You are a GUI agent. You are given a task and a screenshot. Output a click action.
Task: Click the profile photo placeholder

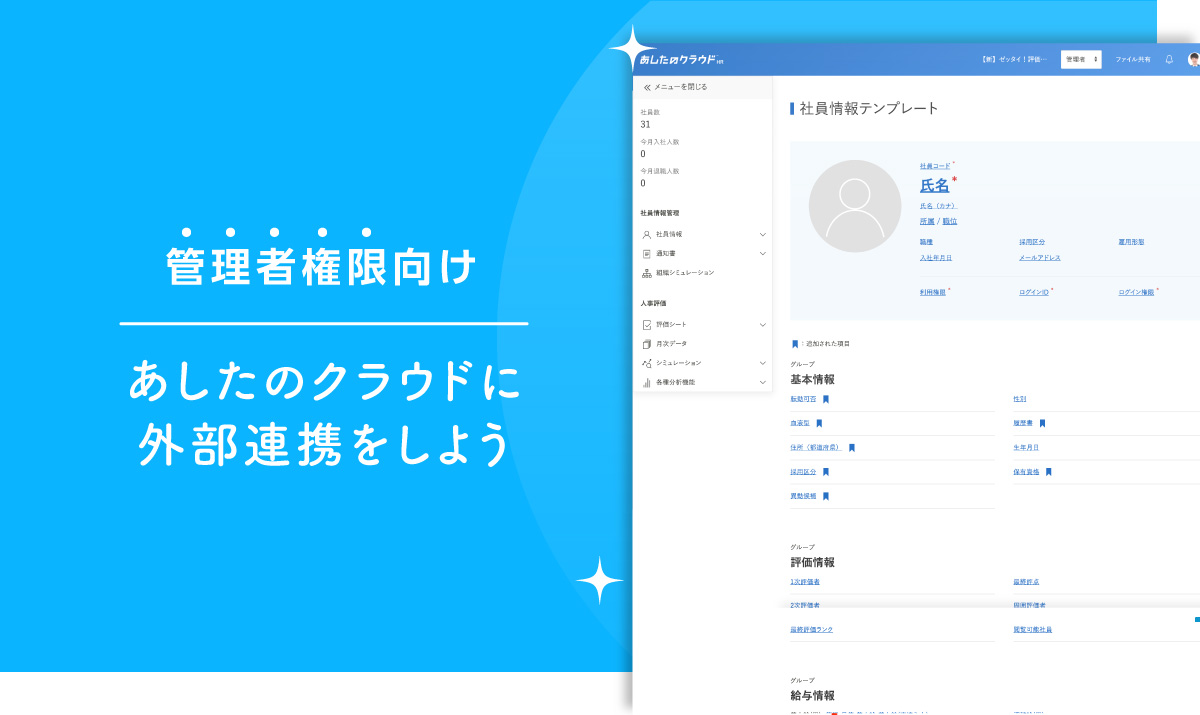pyautogui.click(x=855, y=206)
